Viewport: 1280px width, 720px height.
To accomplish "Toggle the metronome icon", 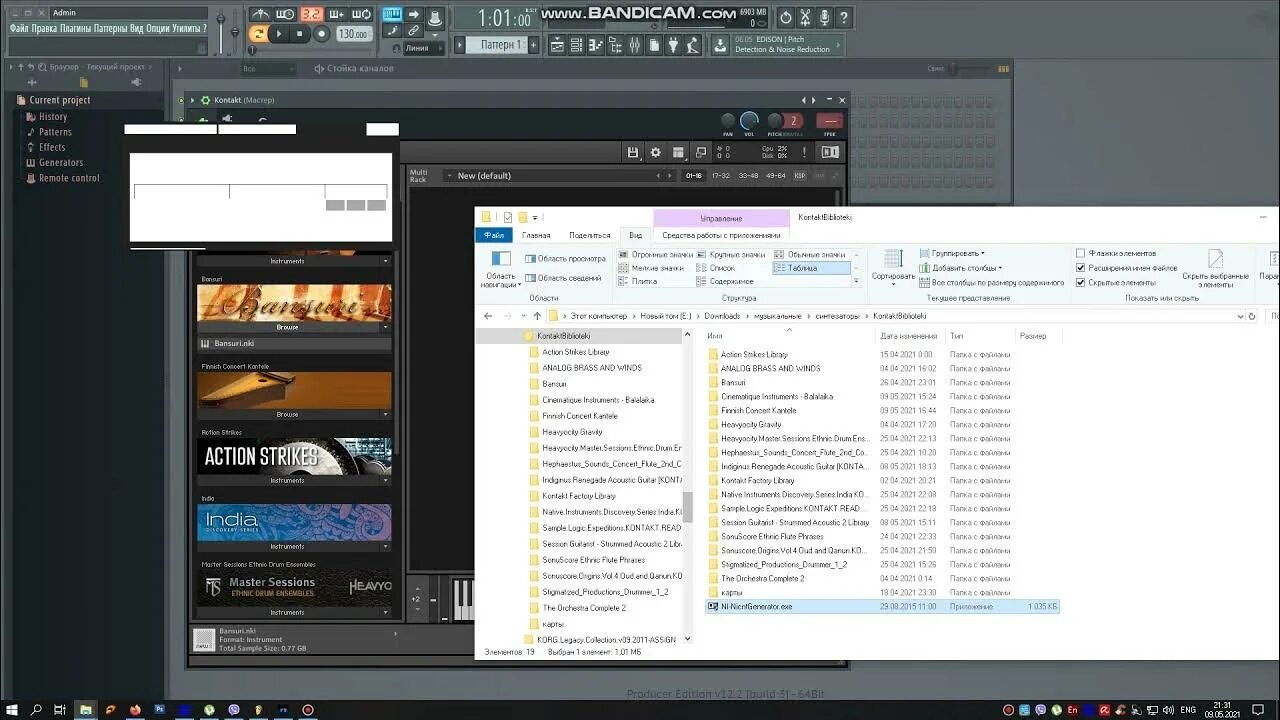I will click(x=260, y=14).
